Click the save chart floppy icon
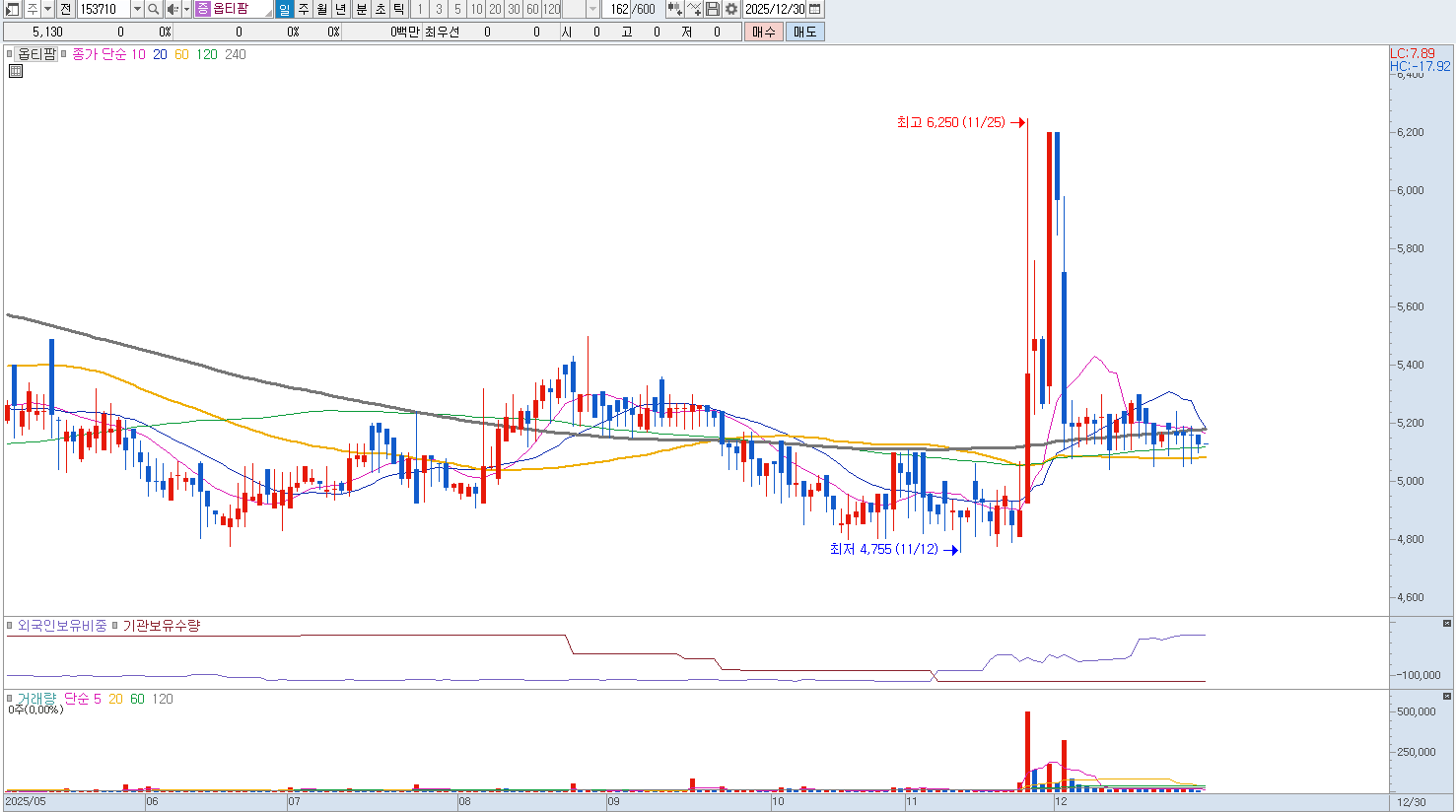The image size is (1456, 812). pyautogui.click(x=713, y=9)
